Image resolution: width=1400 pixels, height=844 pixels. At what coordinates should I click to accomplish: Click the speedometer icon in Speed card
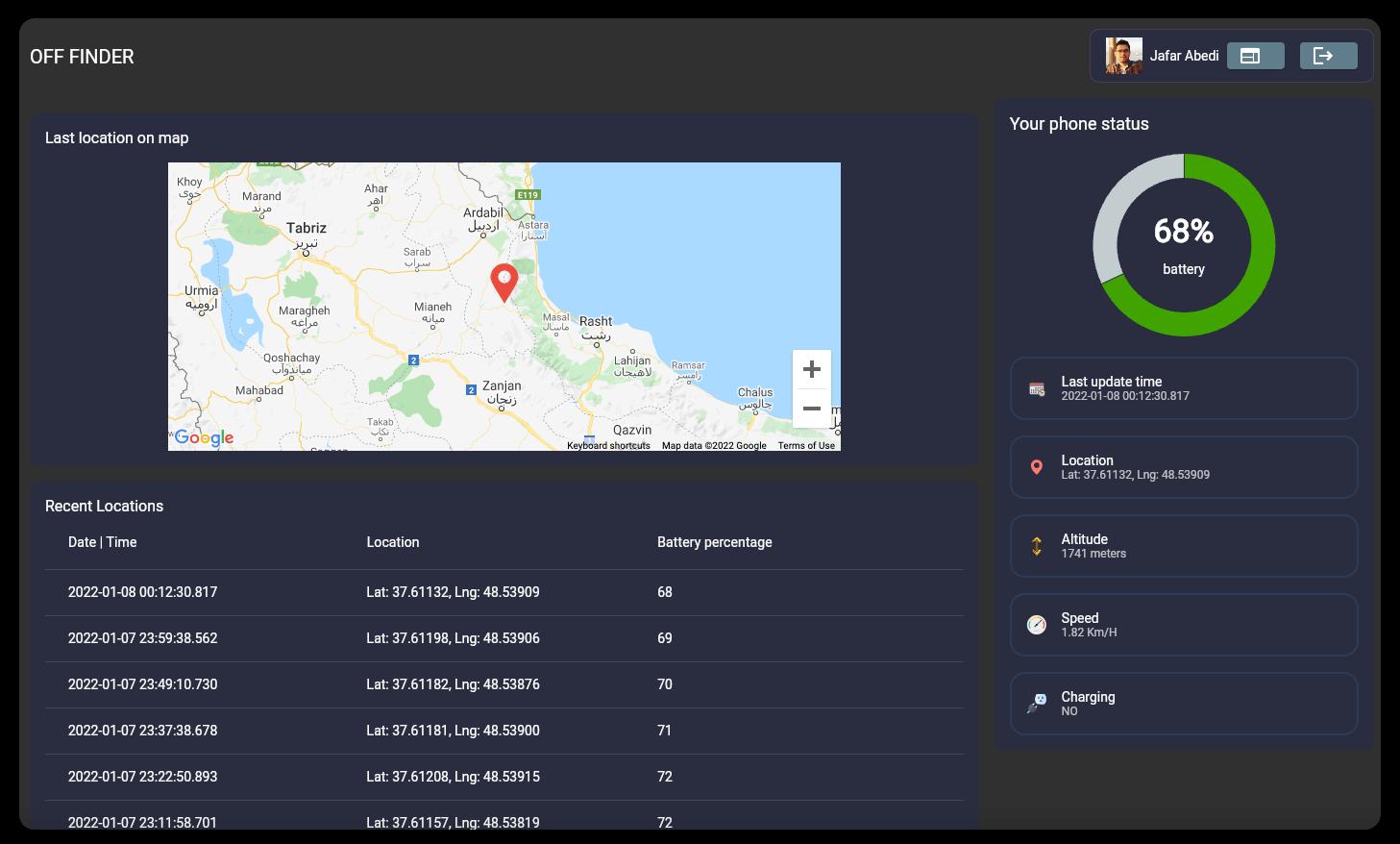pyautogui.click(x=1037, y=625)
